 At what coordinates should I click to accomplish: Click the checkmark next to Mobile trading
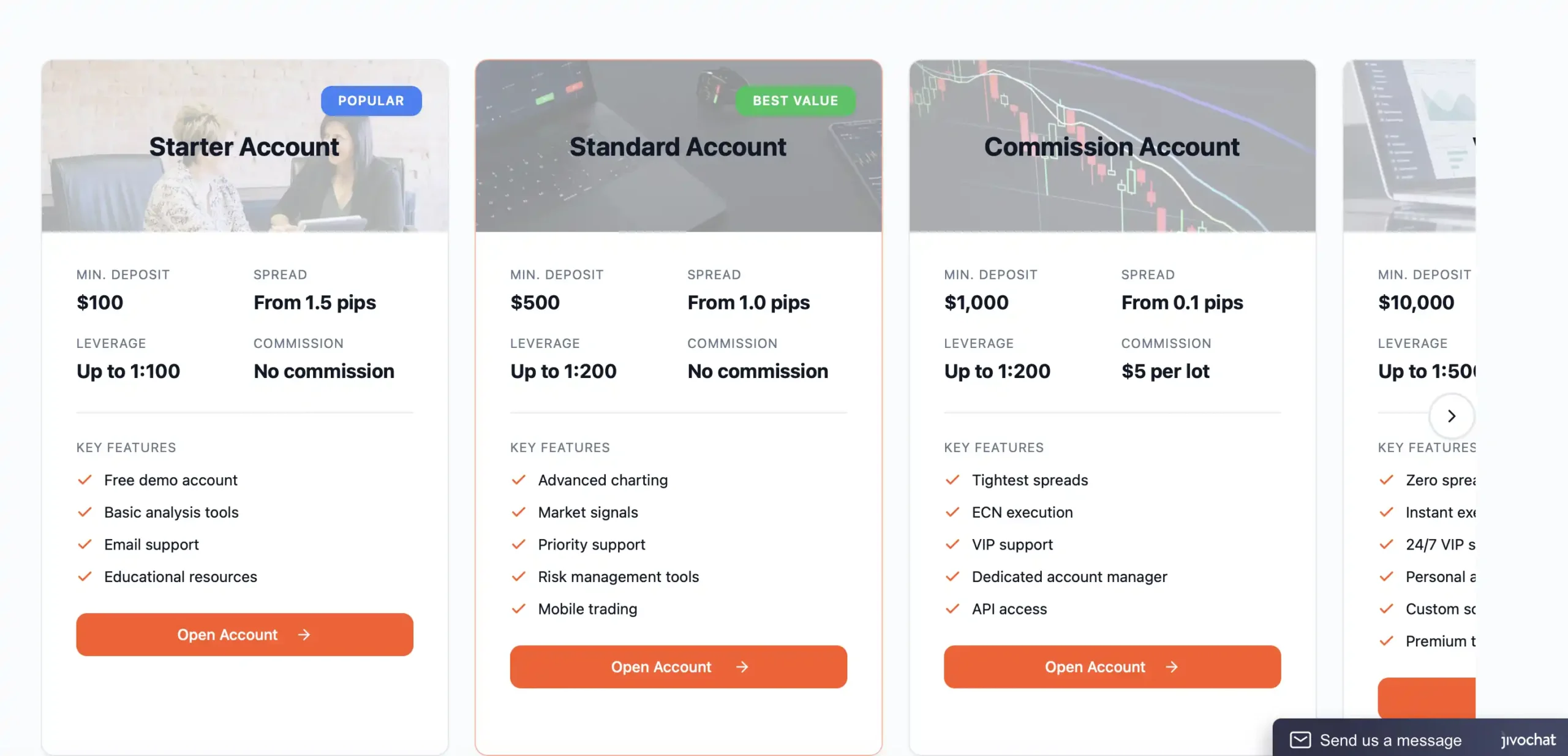click(x=519, y=609)
